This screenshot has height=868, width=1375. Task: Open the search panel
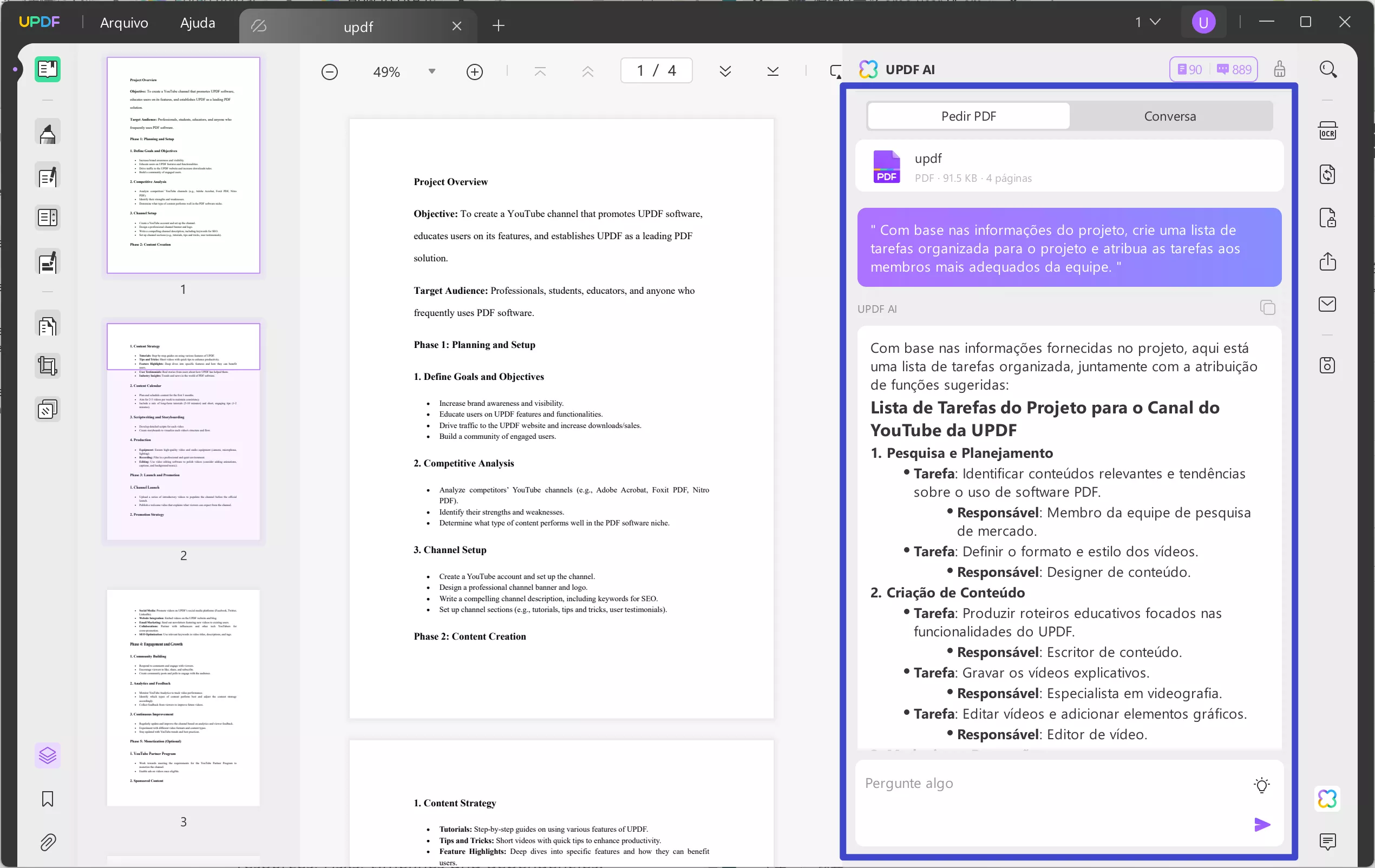(1328, 69)
